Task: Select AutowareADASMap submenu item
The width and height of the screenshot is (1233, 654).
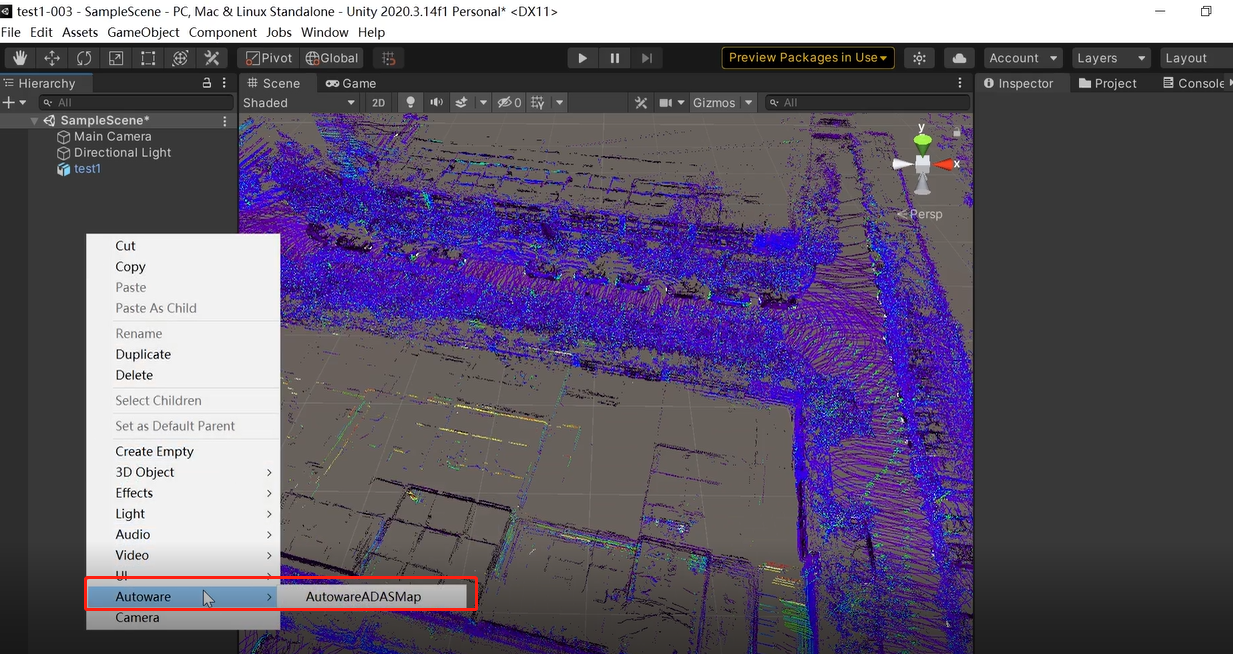Action: pyautogui.click(x=372, y=596)
